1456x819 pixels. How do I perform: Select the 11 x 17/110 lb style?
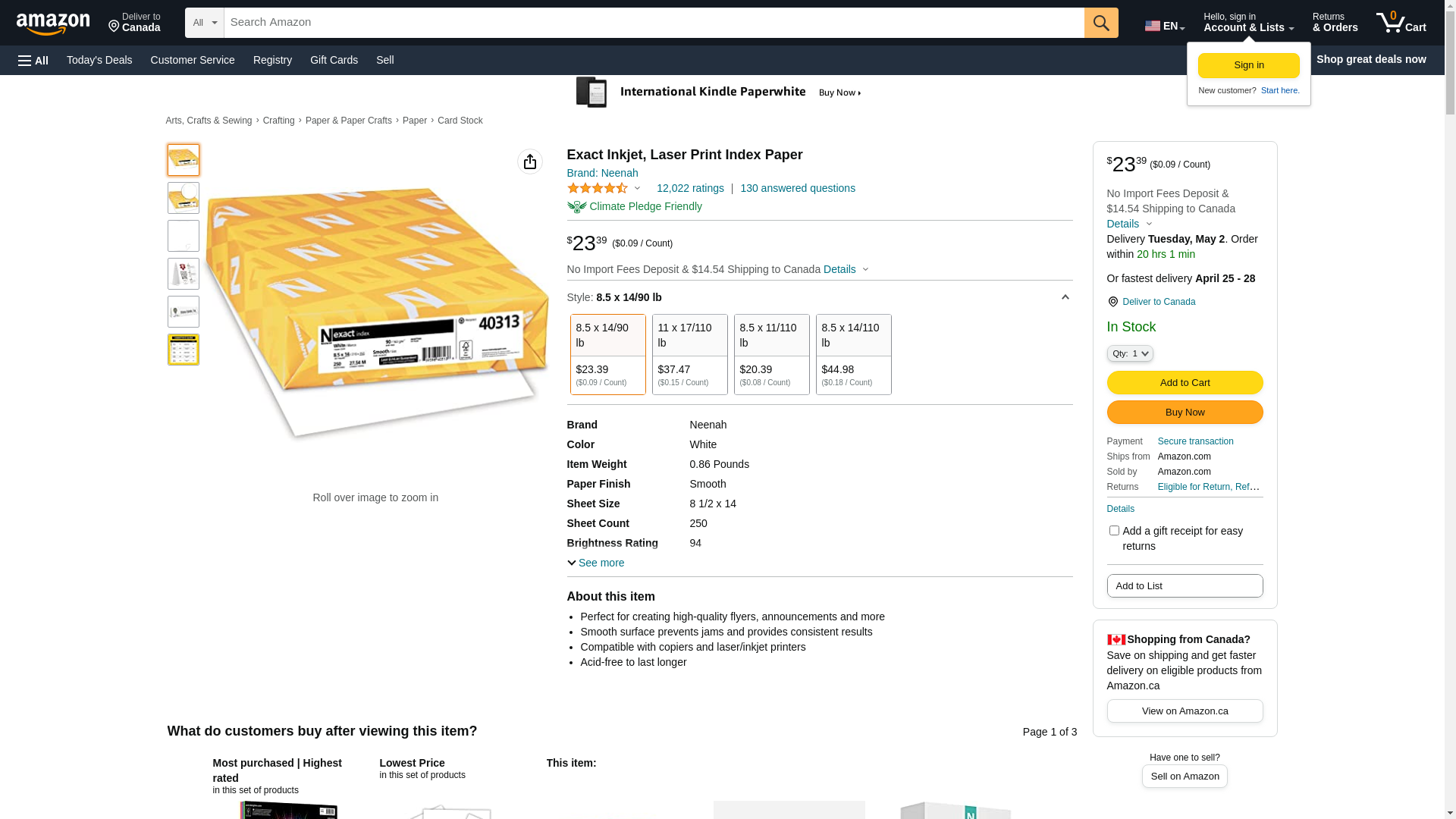coord(689,354)
